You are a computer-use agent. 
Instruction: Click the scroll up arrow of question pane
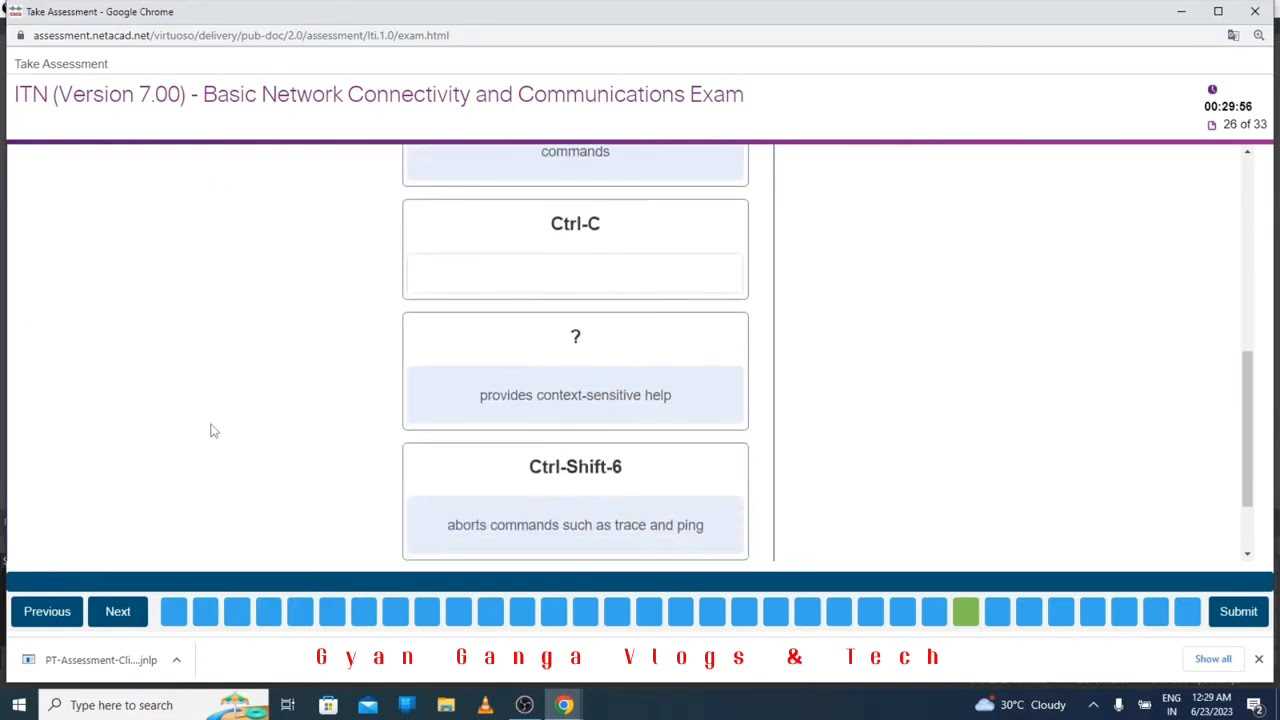click(x=1247, y=152)
